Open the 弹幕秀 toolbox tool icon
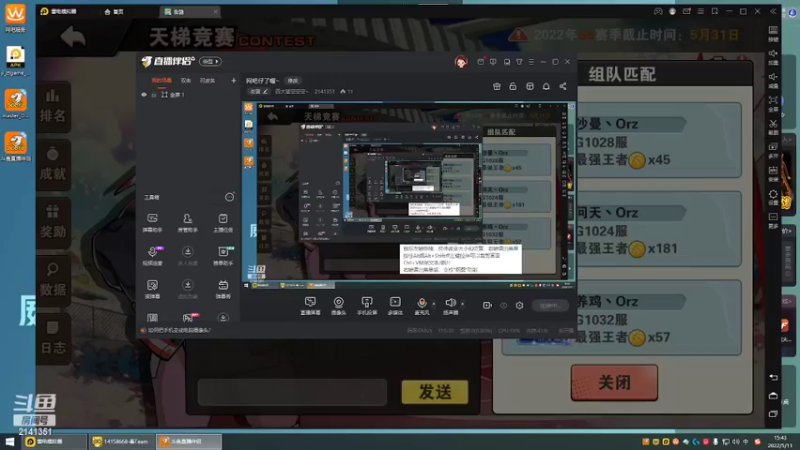This screenshot has height=450, width=800. click(x=223, y=288)
